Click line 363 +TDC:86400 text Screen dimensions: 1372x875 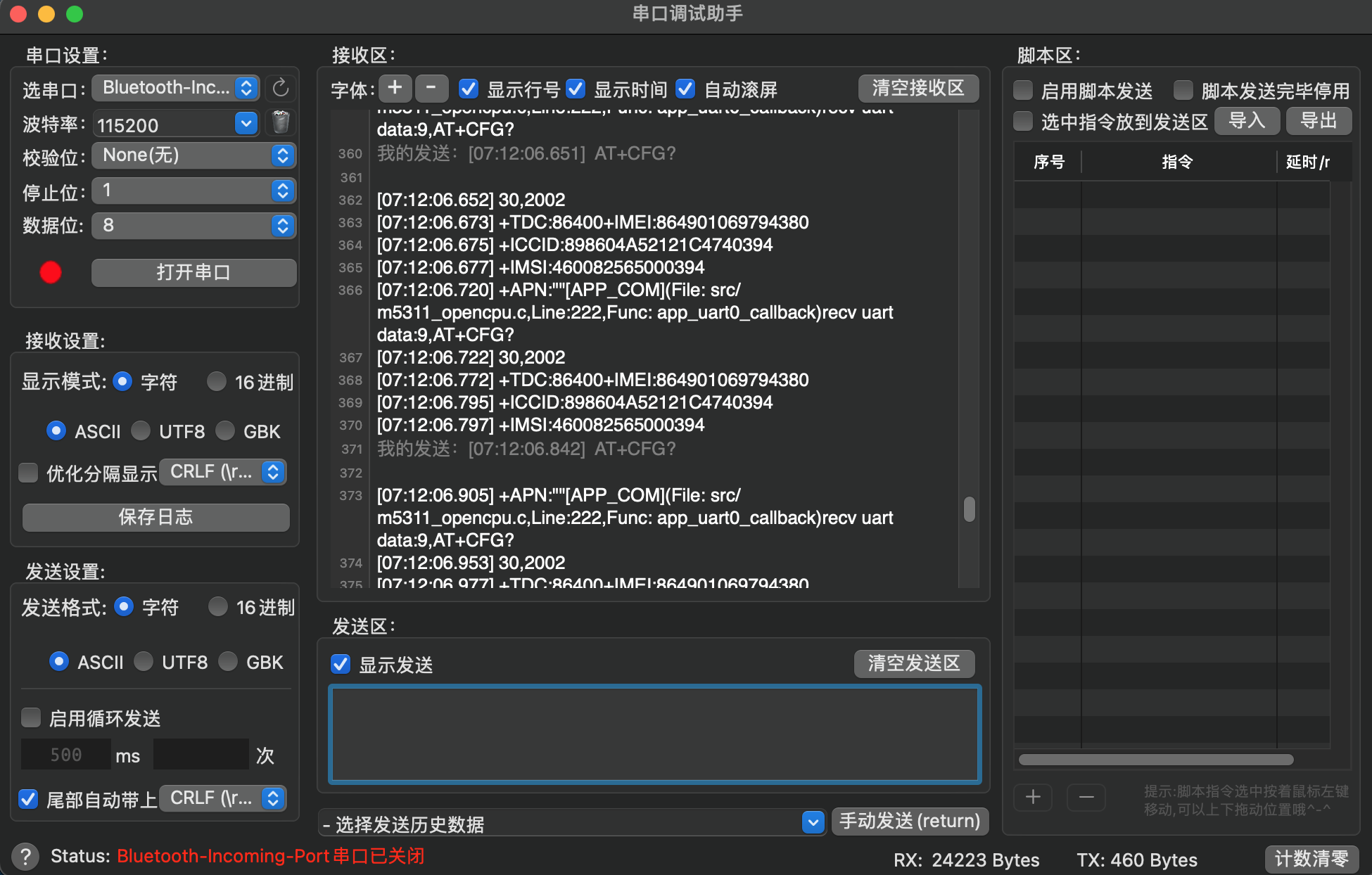pos(593,222)
